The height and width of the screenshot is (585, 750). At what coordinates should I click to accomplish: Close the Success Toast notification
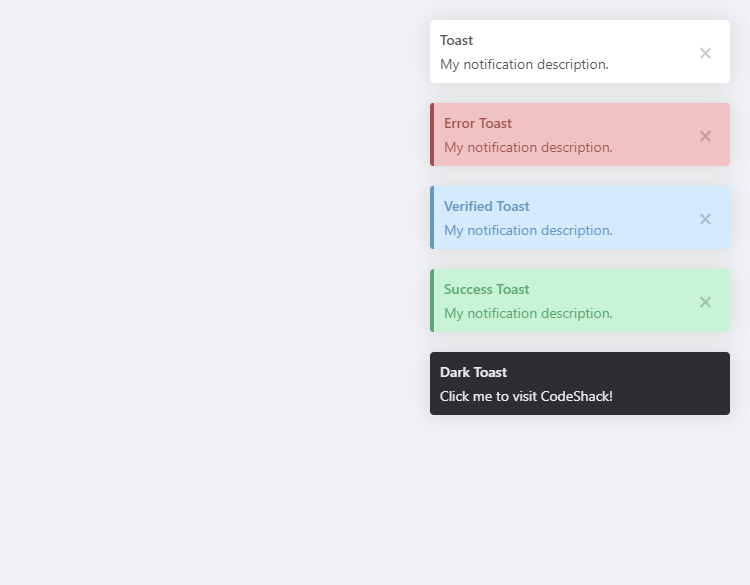pos(705,302)
